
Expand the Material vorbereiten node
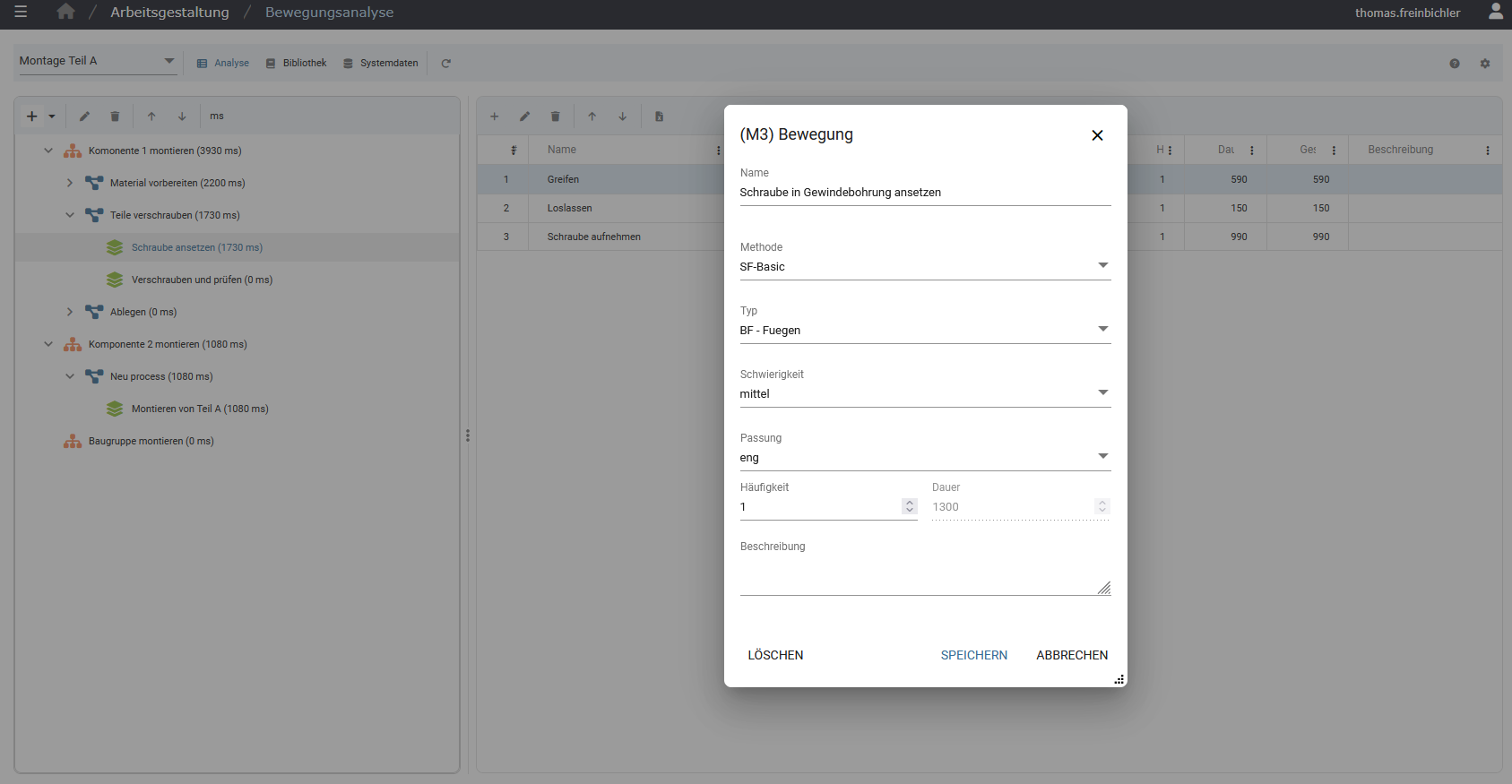tap(70, 183)
